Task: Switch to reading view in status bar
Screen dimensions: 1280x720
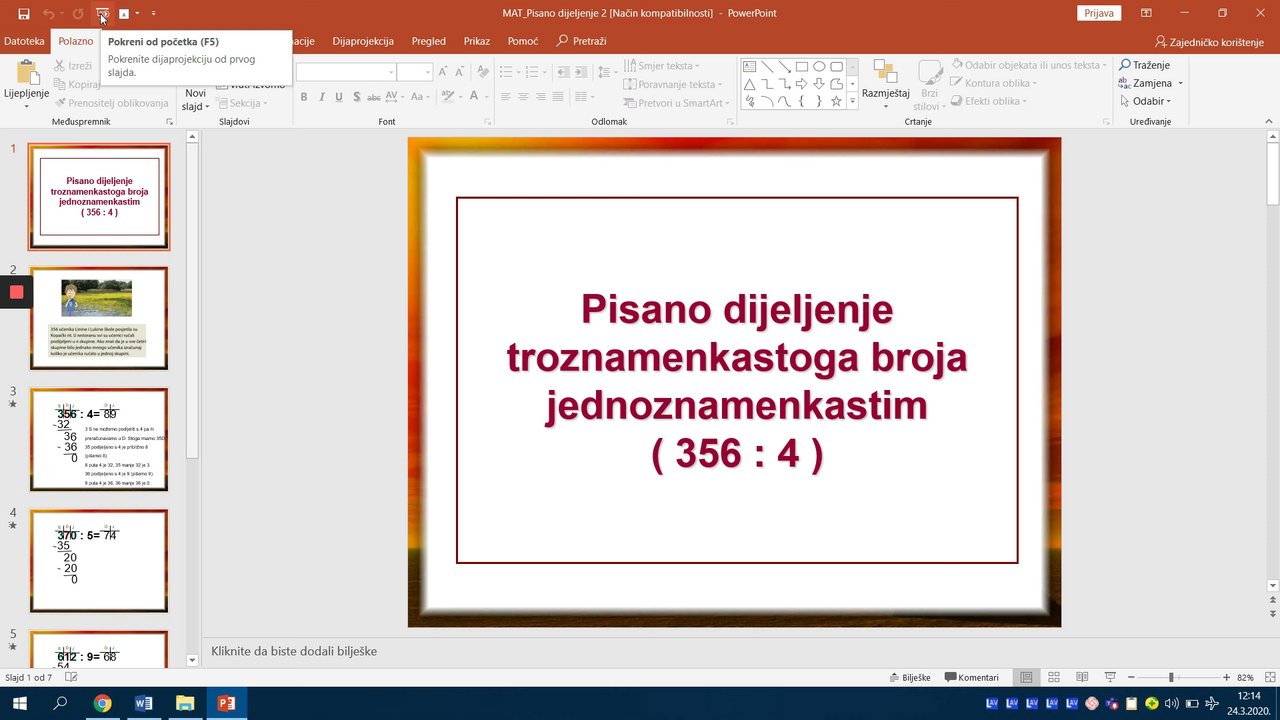Action: [1082, 677]
